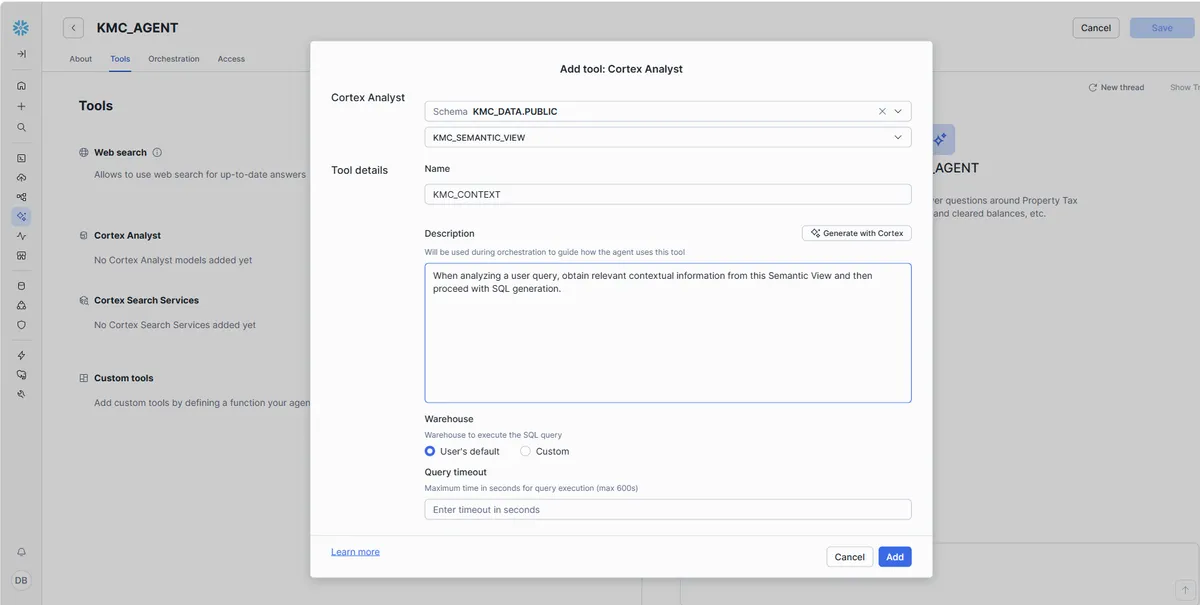Screen dimensions: 1200x605
Task: Select the User's default warehouse radio button
Action: tap(429, 450)
